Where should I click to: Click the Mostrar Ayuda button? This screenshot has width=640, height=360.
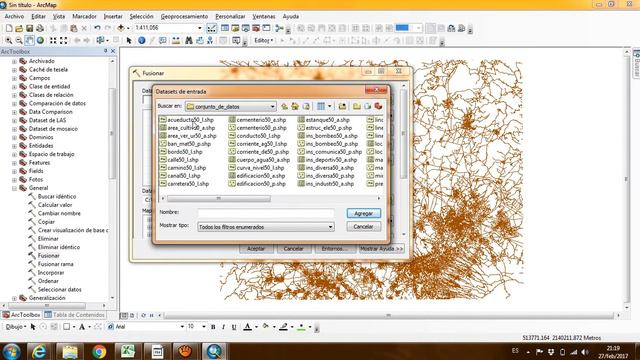click(x=382, y=249)
